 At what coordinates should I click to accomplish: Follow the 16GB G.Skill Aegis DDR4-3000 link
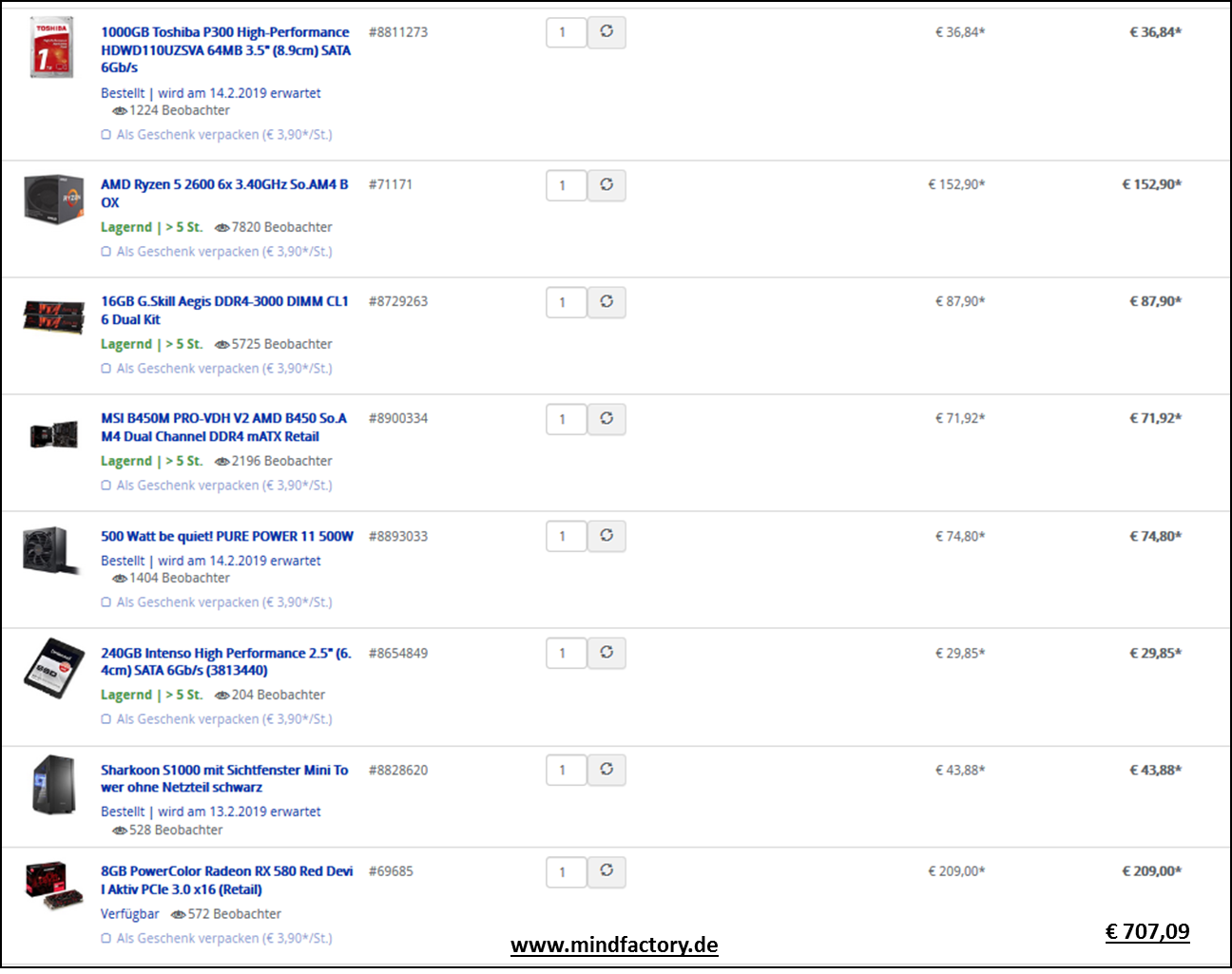point(224,311)
